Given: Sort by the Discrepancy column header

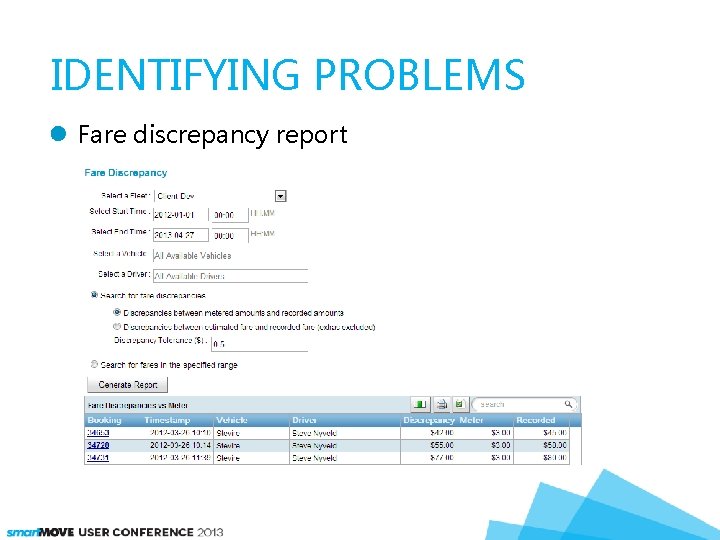Looking at the screenshot, I should click(x=429, y=420).
